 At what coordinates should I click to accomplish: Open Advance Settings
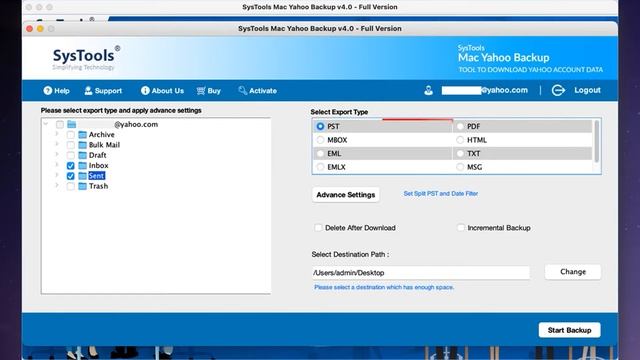click(x=346, y=195)
